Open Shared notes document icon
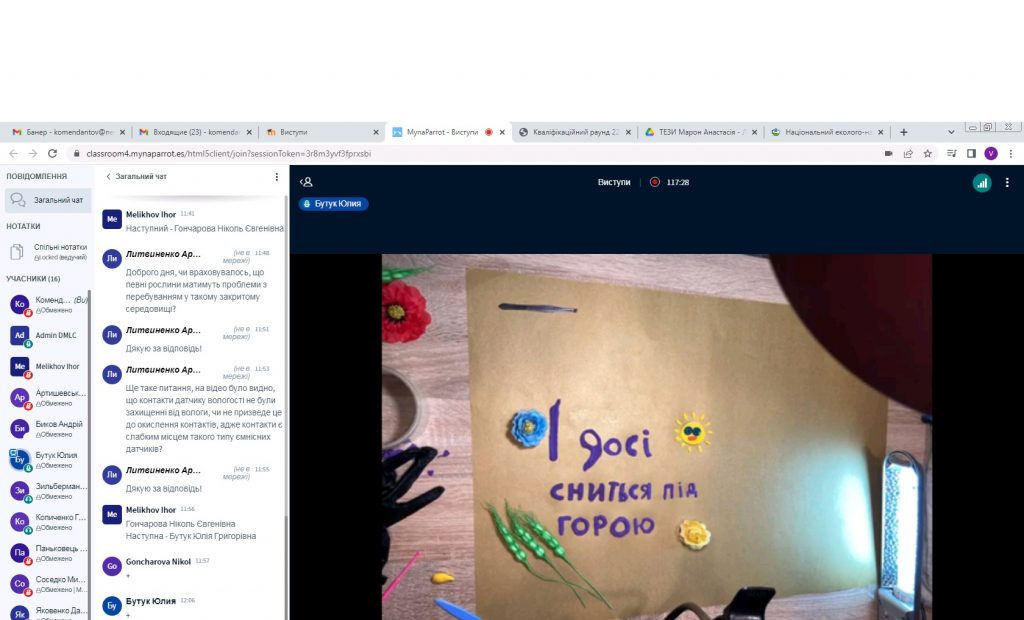The width and height of the screenshot is (1024, 620). (x=17, y=251)
